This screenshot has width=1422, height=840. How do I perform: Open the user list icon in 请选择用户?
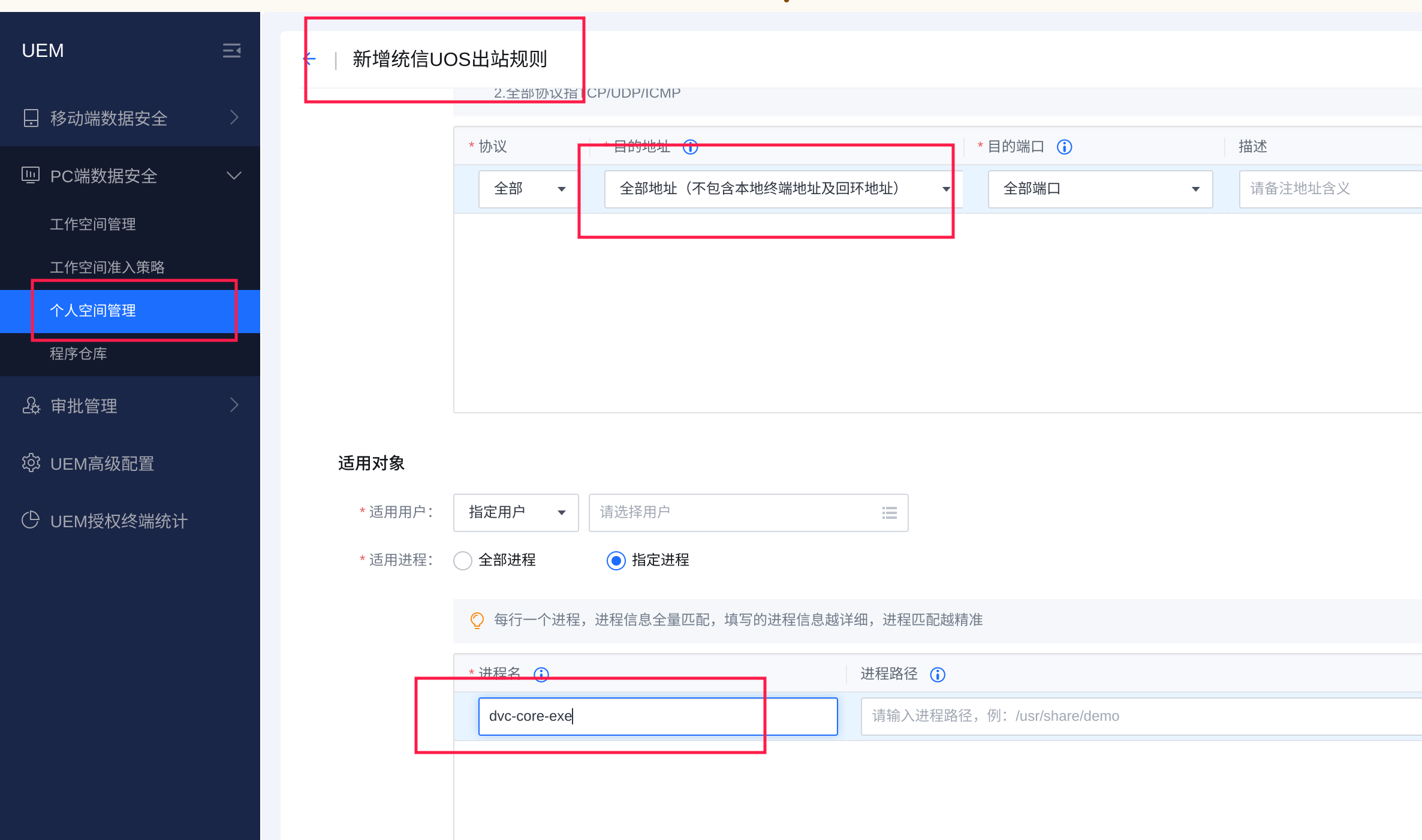click(x=890, y=513)
